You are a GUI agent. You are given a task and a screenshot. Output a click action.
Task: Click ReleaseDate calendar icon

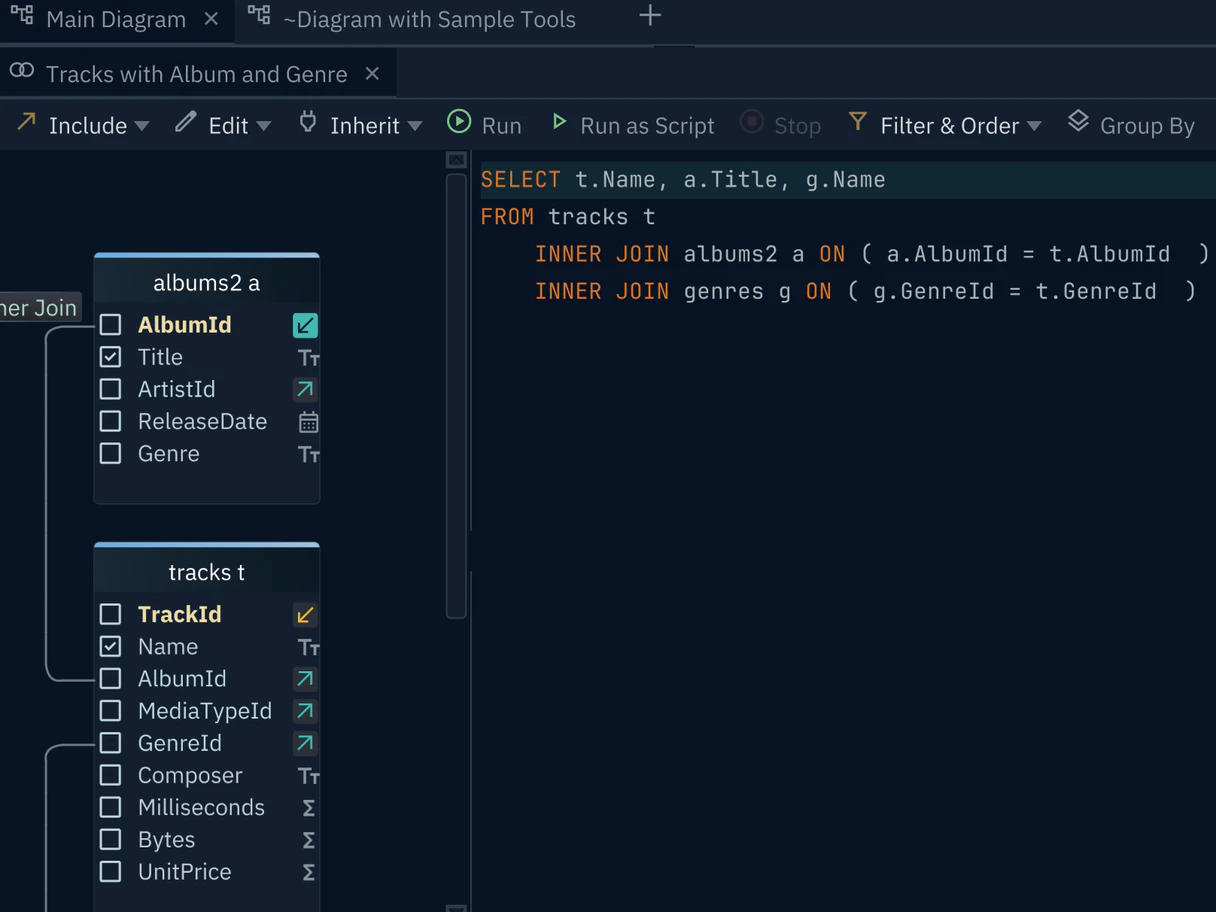308,422
